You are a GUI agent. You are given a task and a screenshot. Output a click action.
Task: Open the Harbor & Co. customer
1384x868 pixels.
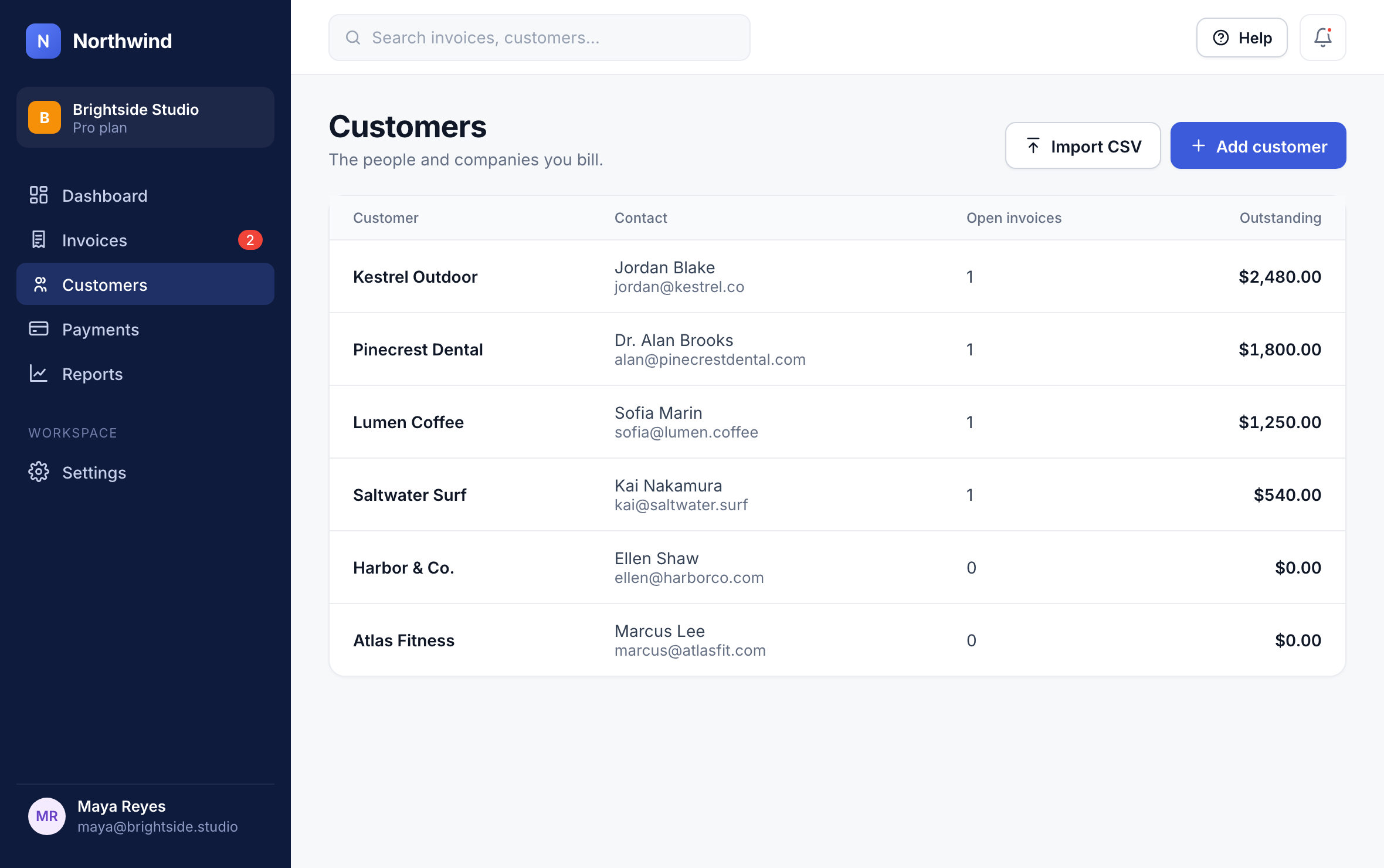(837, 567)
